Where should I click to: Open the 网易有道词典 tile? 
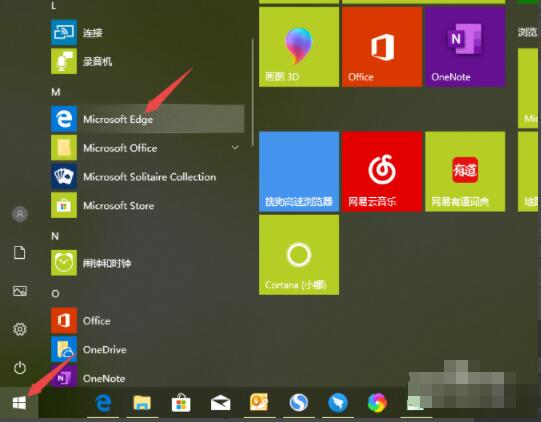pos(465,171)
